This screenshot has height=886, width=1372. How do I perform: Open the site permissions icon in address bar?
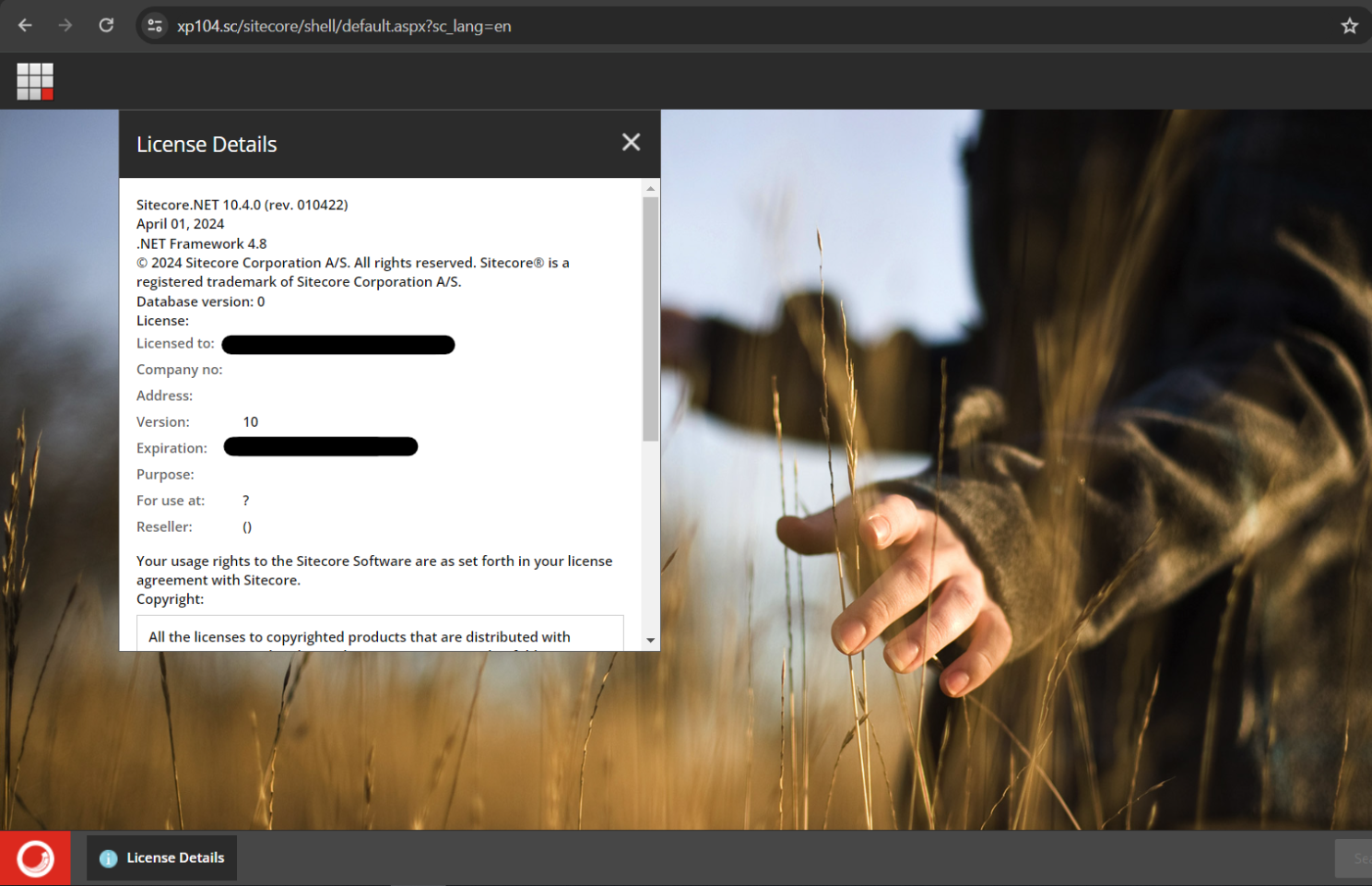tap(155, 26)
